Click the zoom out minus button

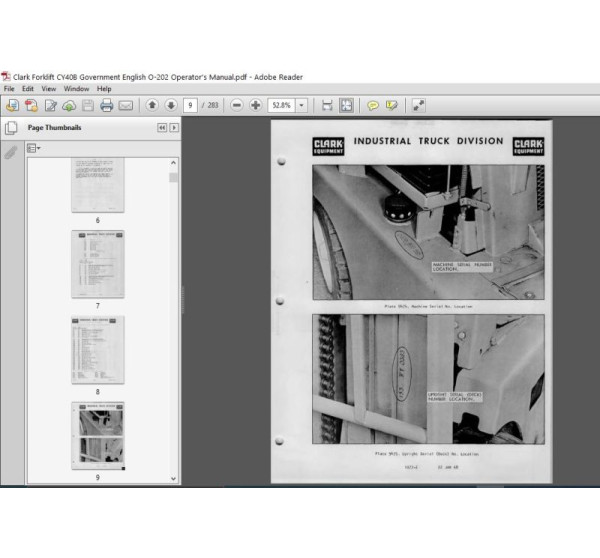(x=237, y=105)
